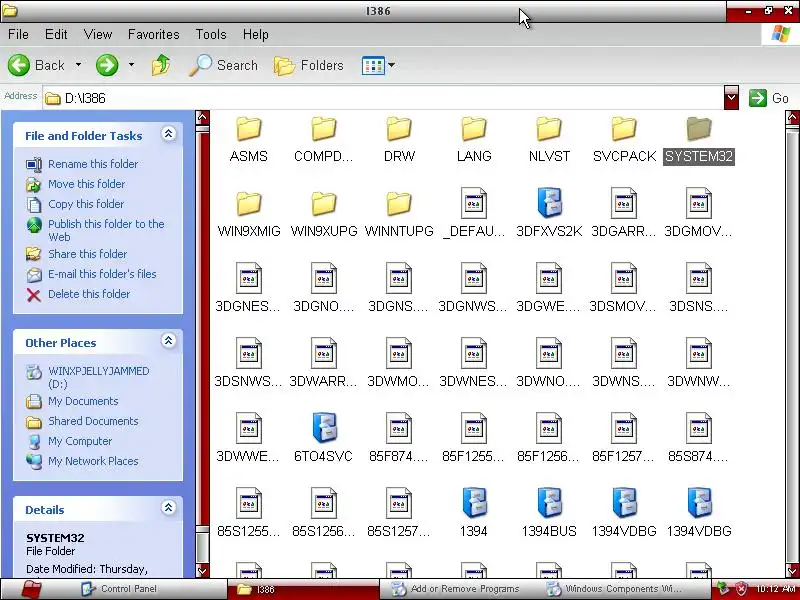
Task: Click Publish this folder to the Web
Action: [106, 230]
